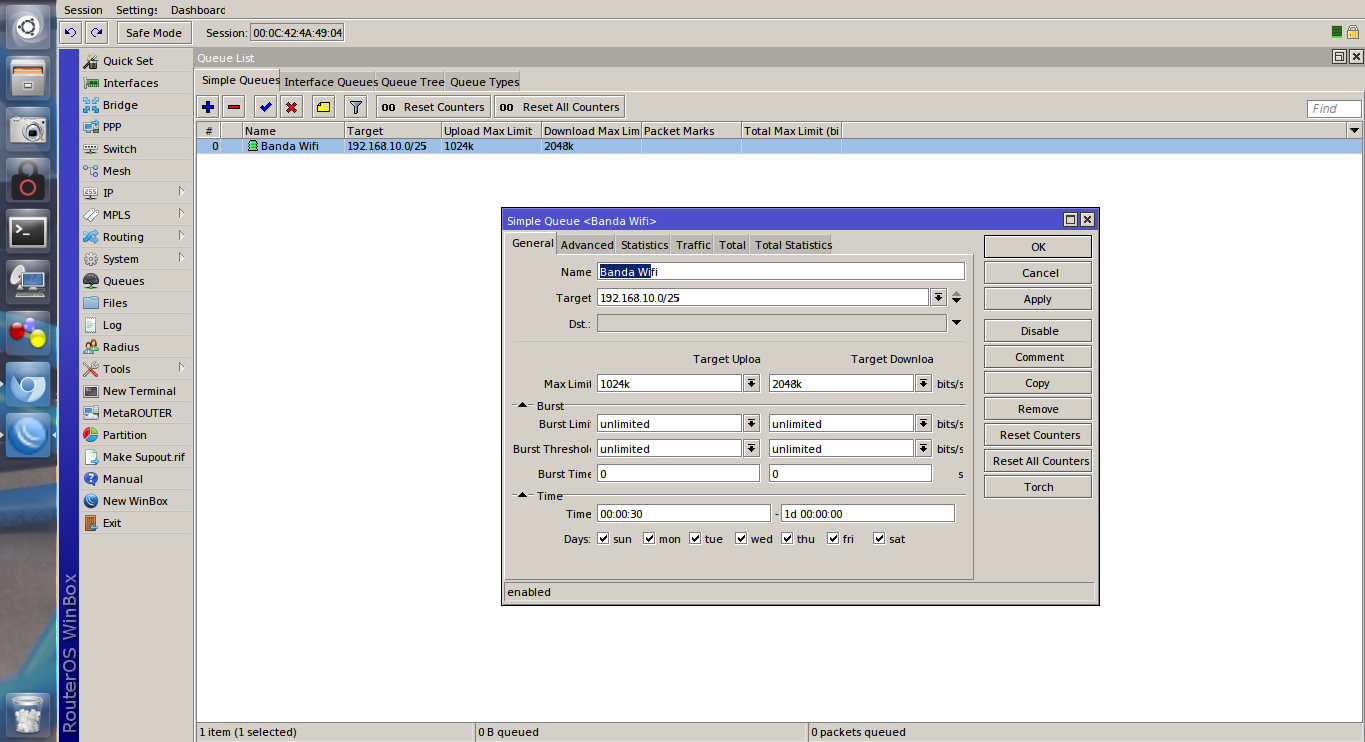Click the undo arrow in toolbar
This screenshot has height=742, width=1365.
70,33
